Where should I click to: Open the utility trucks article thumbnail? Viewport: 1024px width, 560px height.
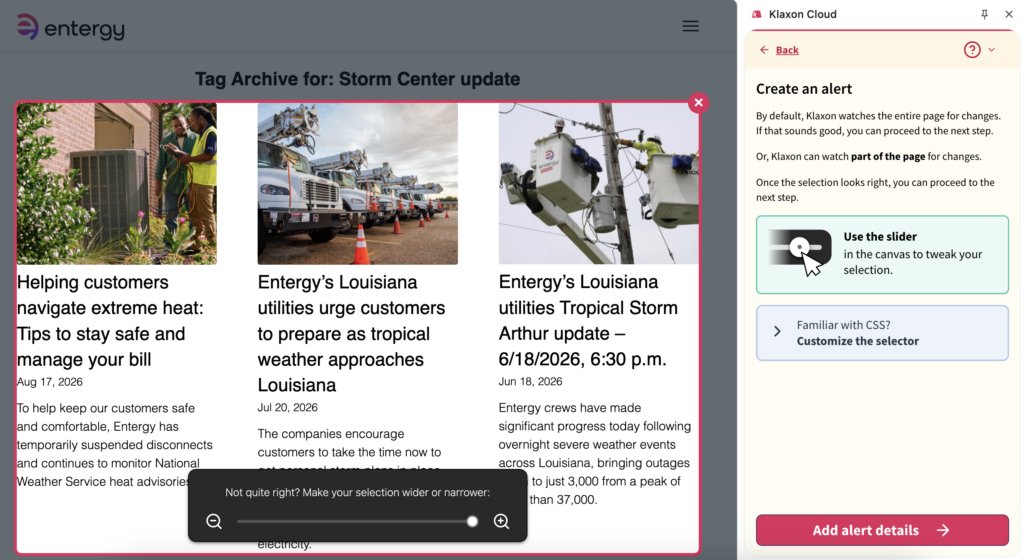pyautogui.click(x=357, y=183)
